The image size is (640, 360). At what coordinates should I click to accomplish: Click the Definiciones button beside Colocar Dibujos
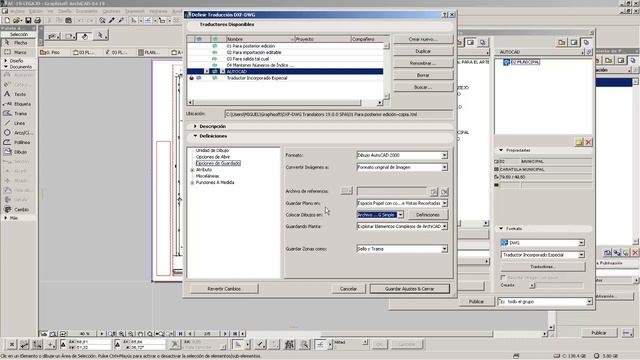tap(427, 215)
